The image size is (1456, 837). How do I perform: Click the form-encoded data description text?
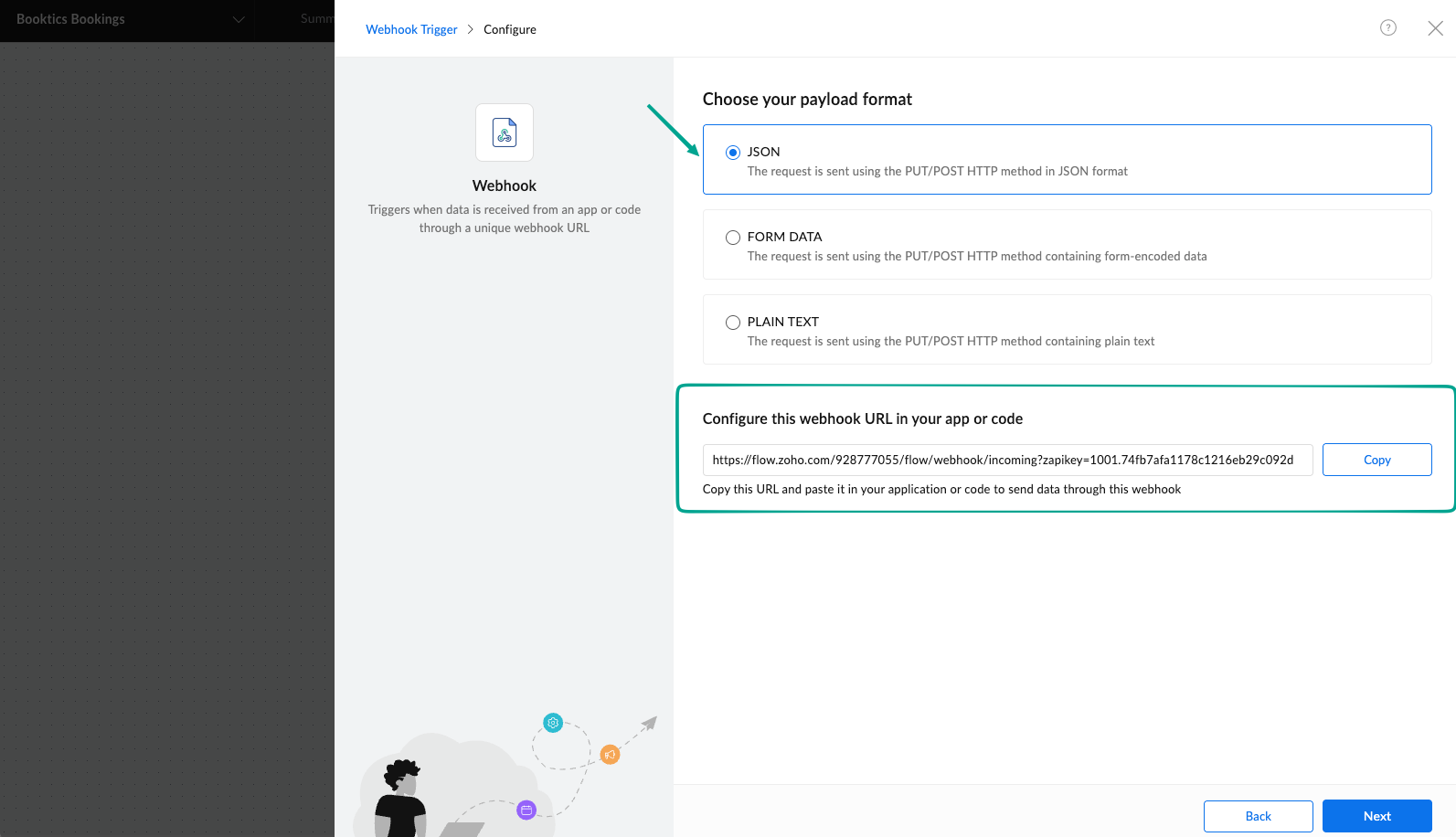tap(976, 256)
